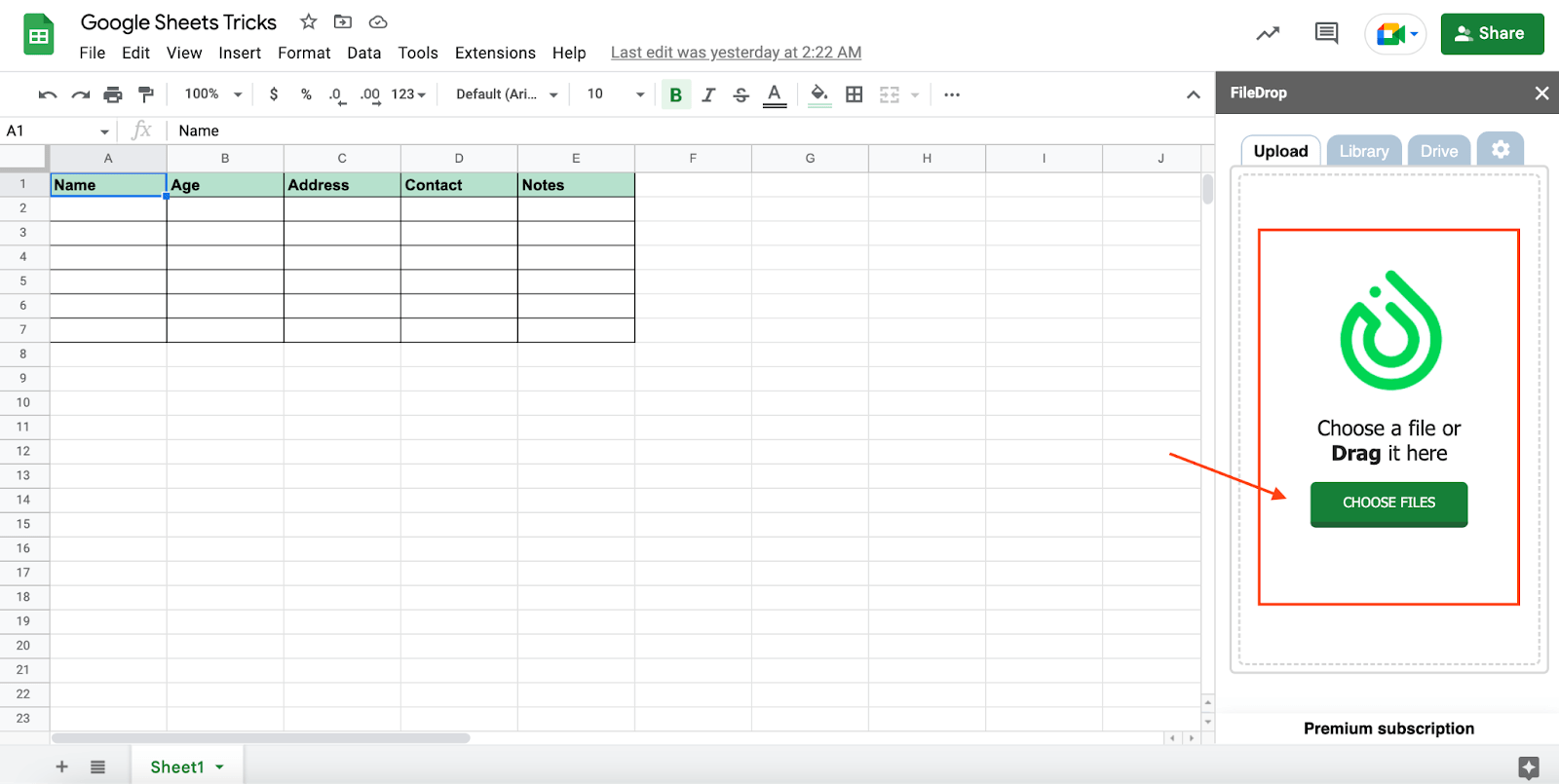Open the Data menu

pyautogui.click(x=363, y=53)
